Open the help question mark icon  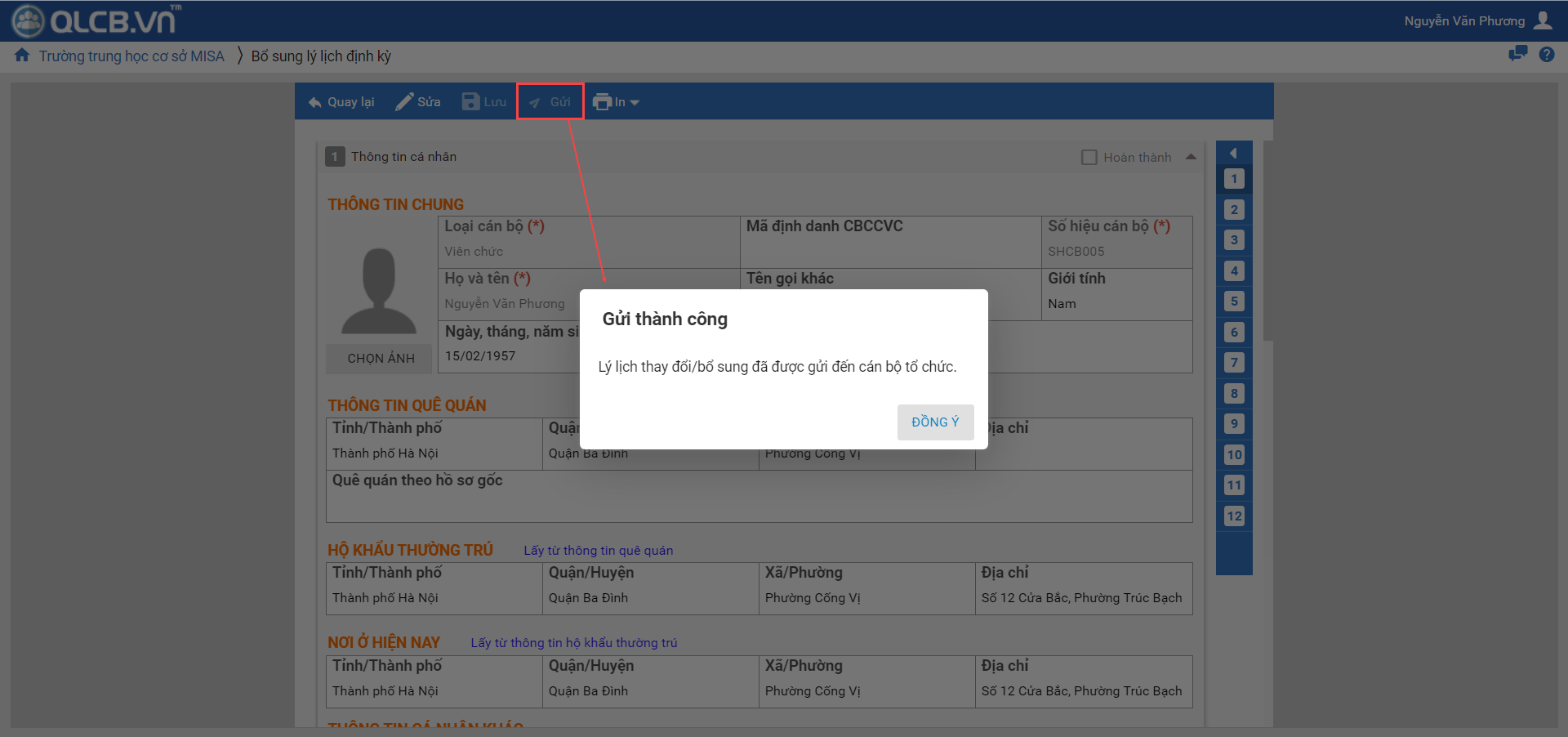(1547, 55)
